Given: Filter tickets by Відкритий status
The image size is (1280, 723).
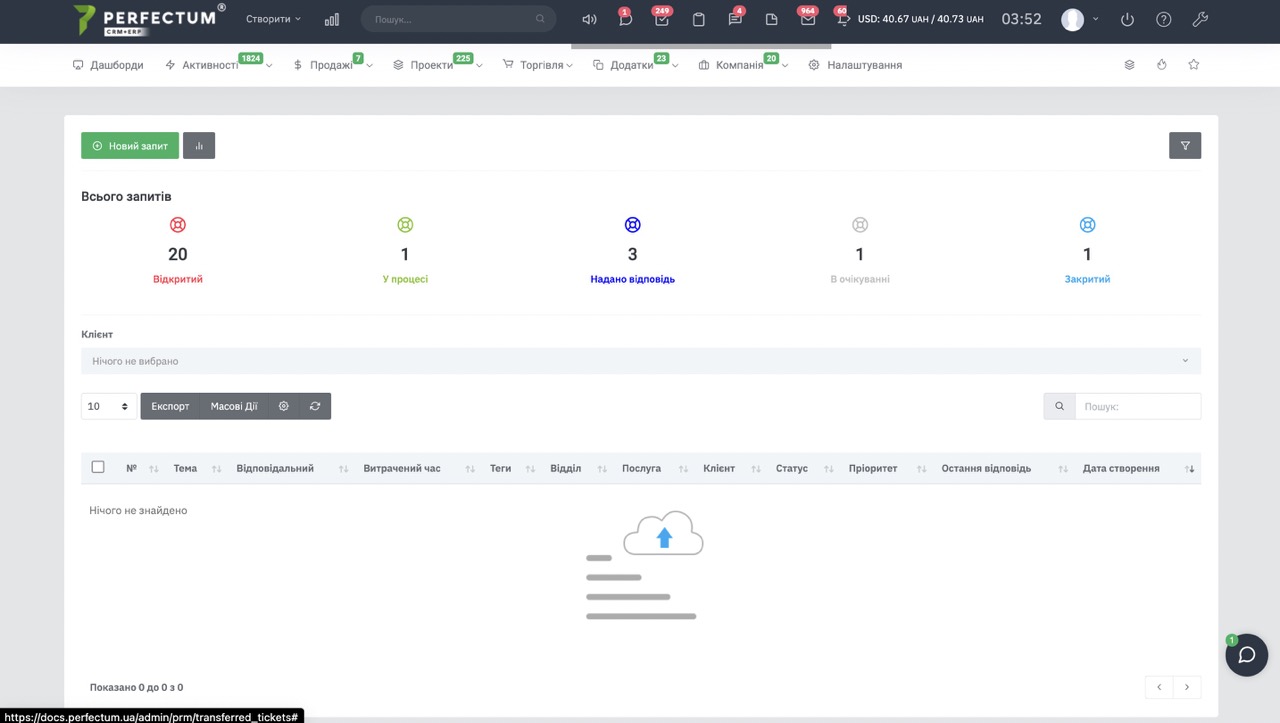Looking at the screenshot, I should tap(178, 279).
